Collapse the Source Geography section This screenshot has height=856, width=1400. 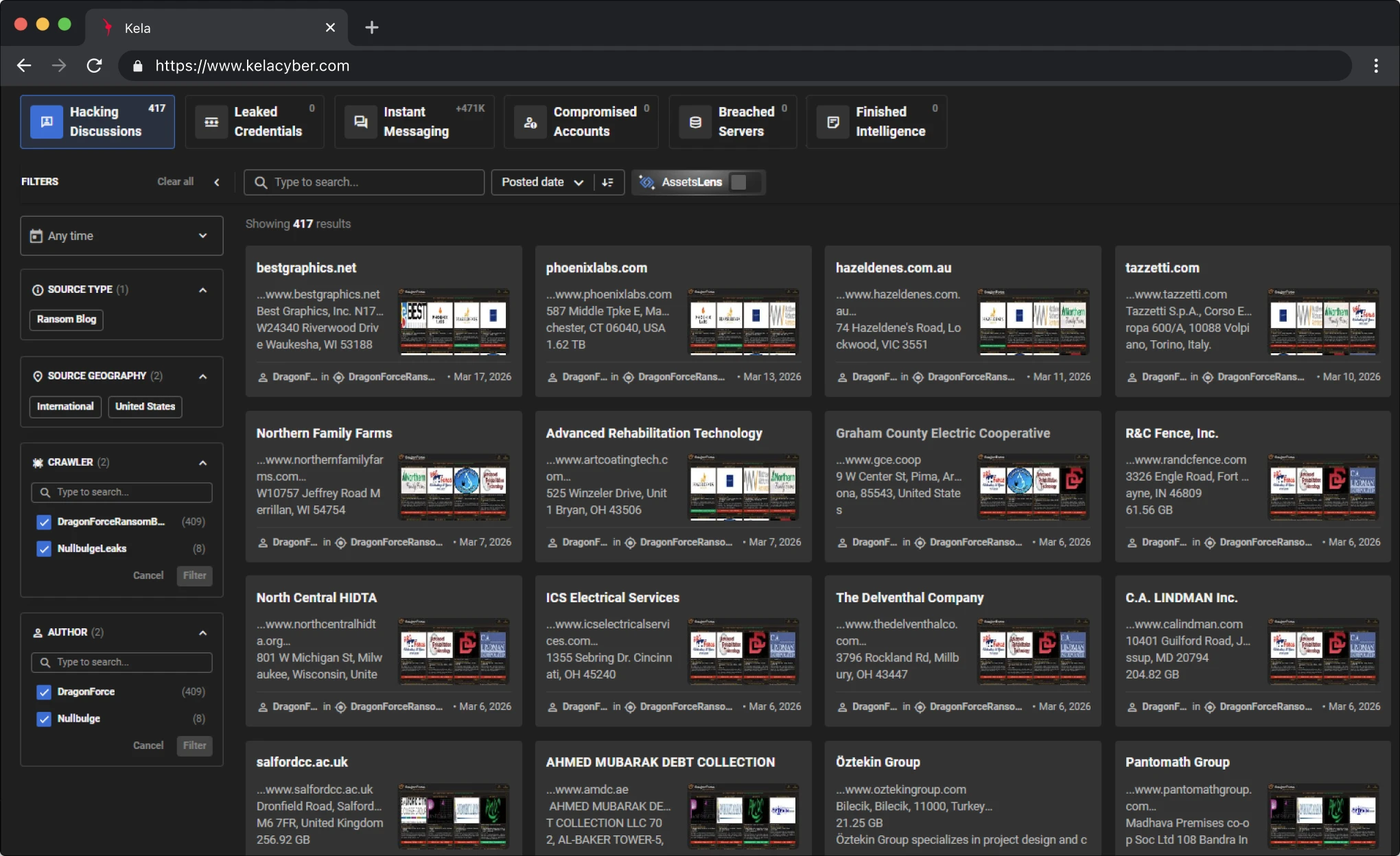(203, 377)
